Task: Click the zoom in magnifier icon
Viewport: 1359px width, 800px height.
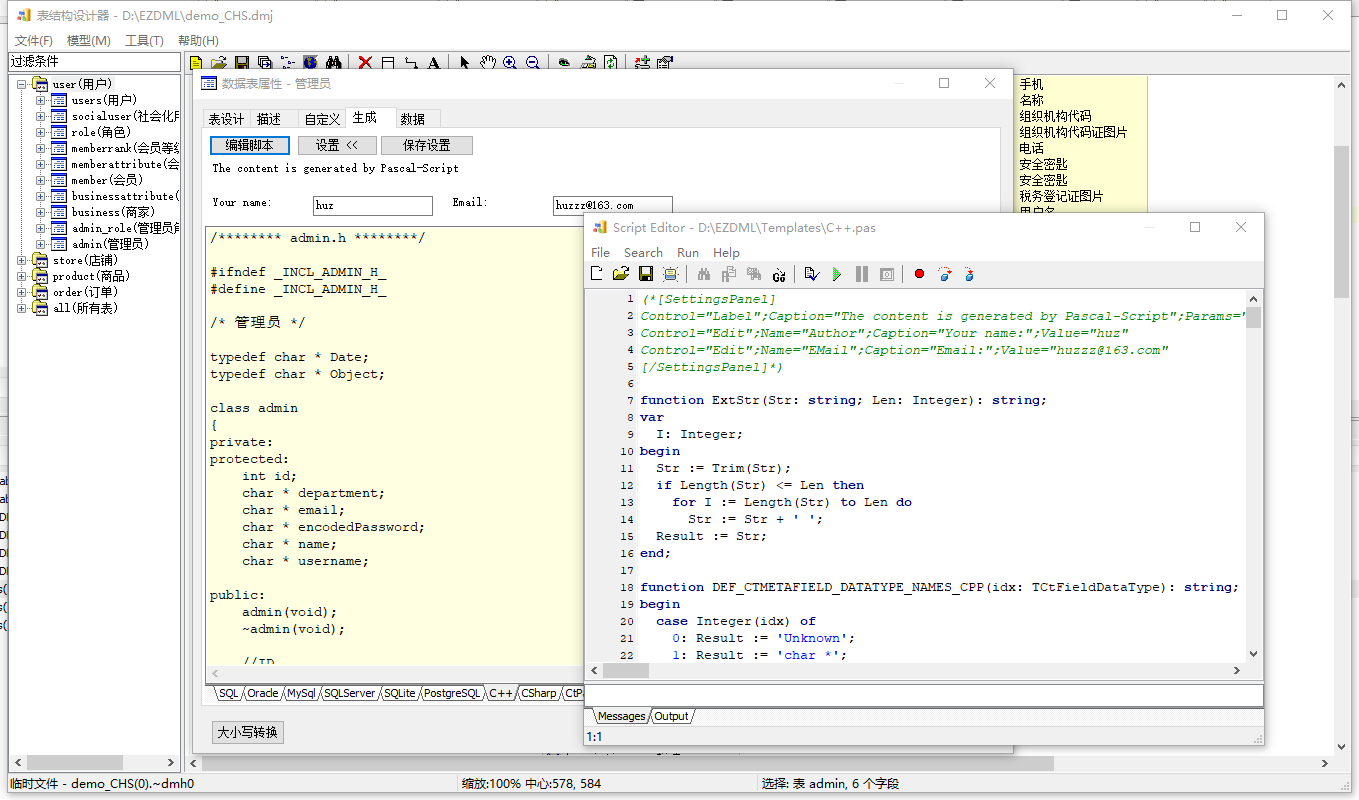Action: [510, 62]
